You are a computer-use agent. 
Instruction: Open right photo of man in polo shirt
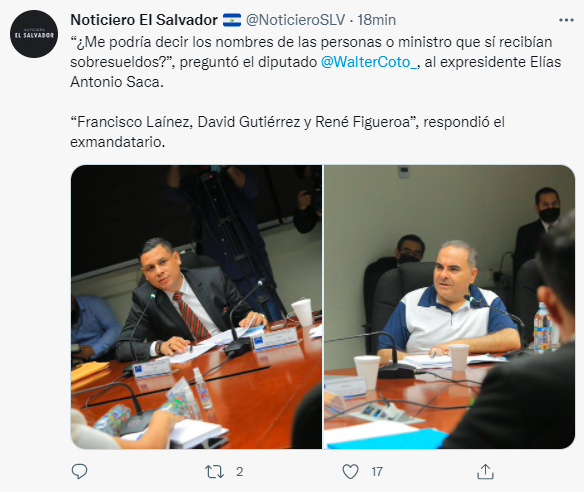[x=450, y=307]
